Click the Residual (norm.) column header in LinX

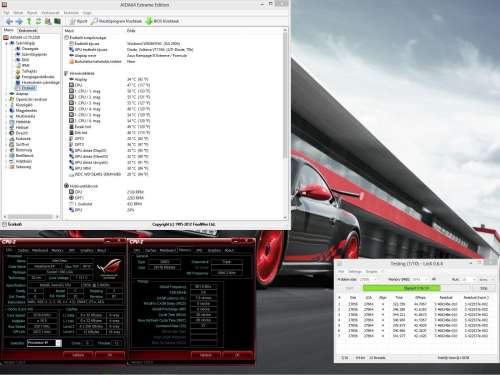[x=476, y=297]
